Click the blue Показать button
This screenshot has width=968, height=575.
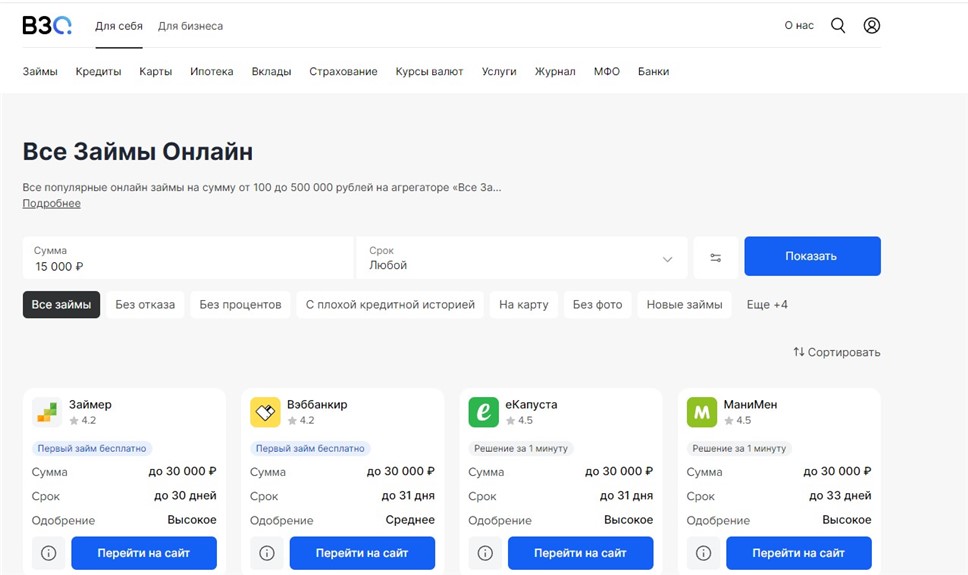coord(812,256)
